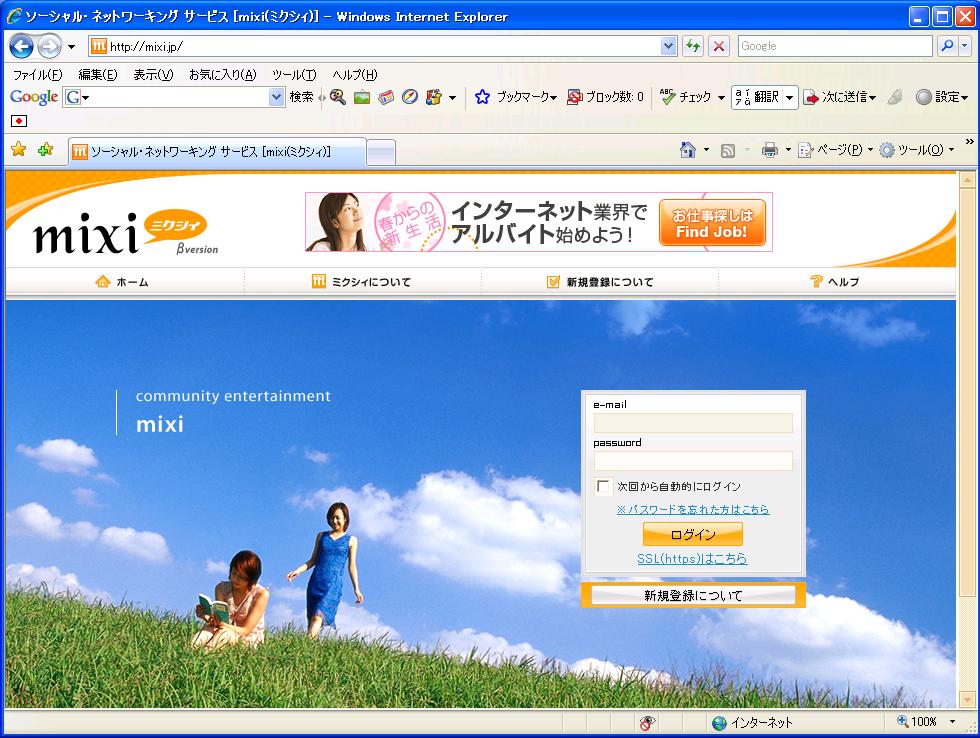
Task: Open the zoom level 100% dropdown
Action: point(952,722)
